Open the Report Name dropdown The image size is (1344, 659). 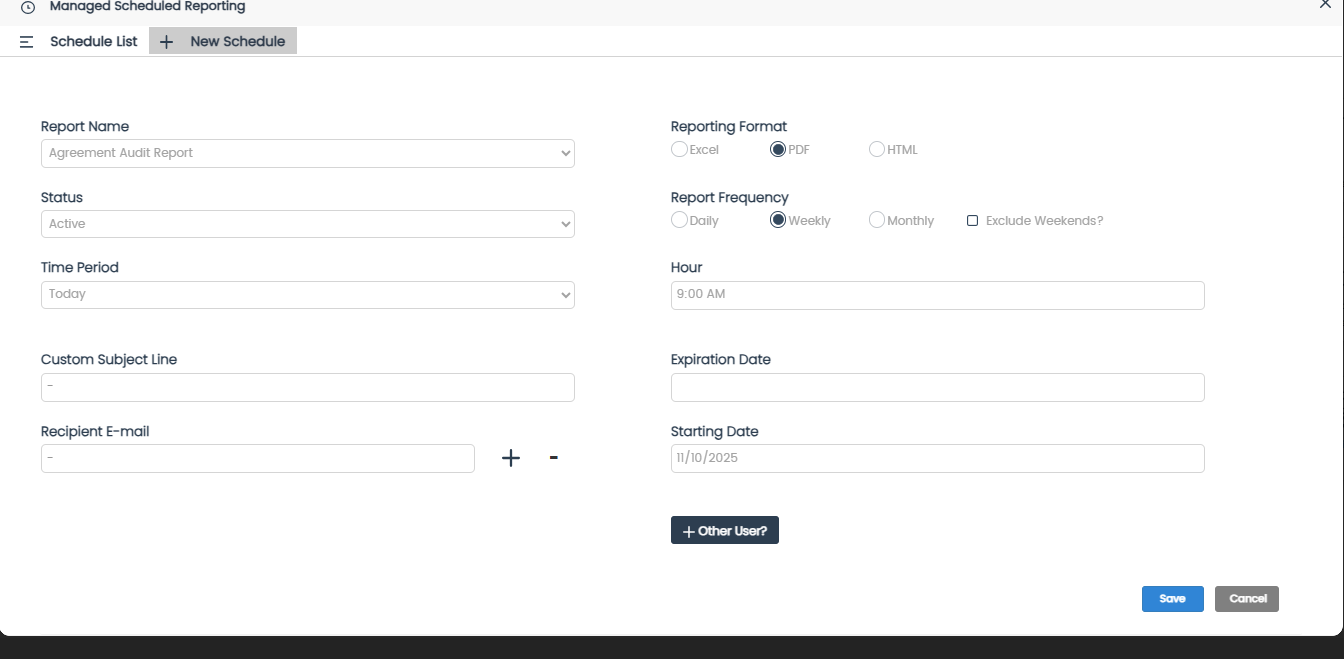tap(307, 153)
